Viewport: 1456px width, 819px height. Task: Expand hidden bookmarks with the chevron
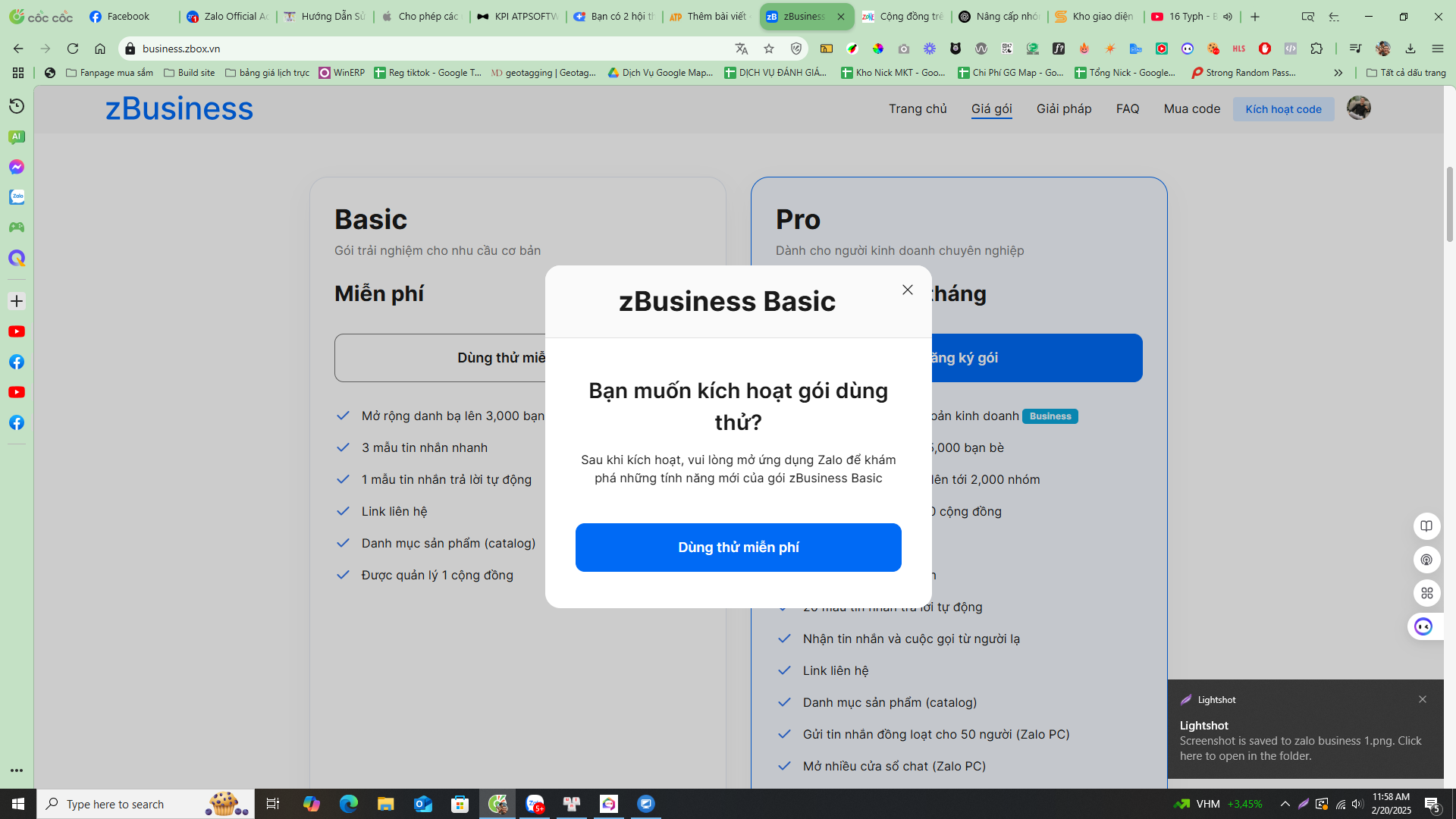click(x=1338, y=73)
